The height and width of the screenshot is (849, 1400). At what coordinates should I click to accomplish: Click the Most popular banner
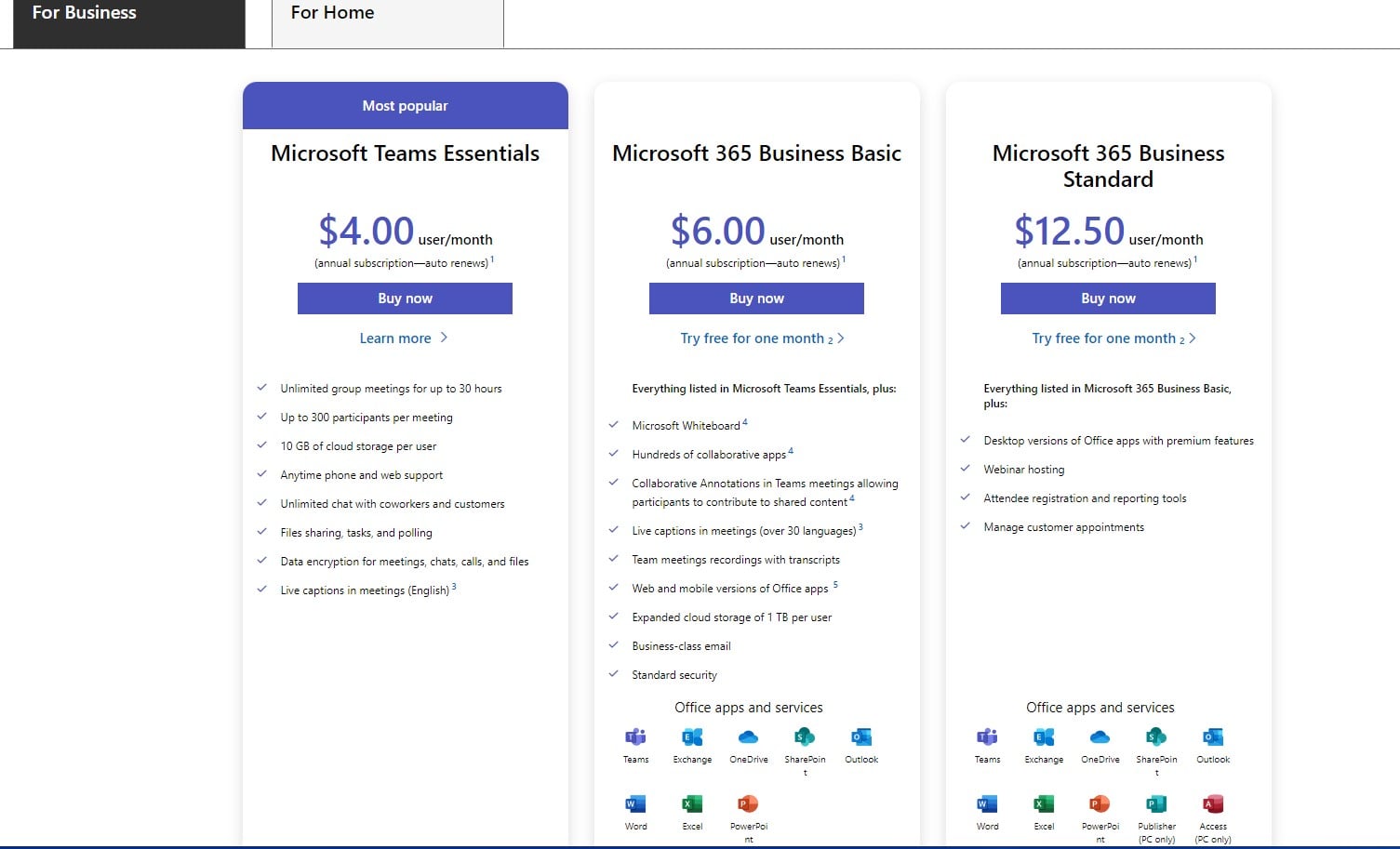coord(405,106)
